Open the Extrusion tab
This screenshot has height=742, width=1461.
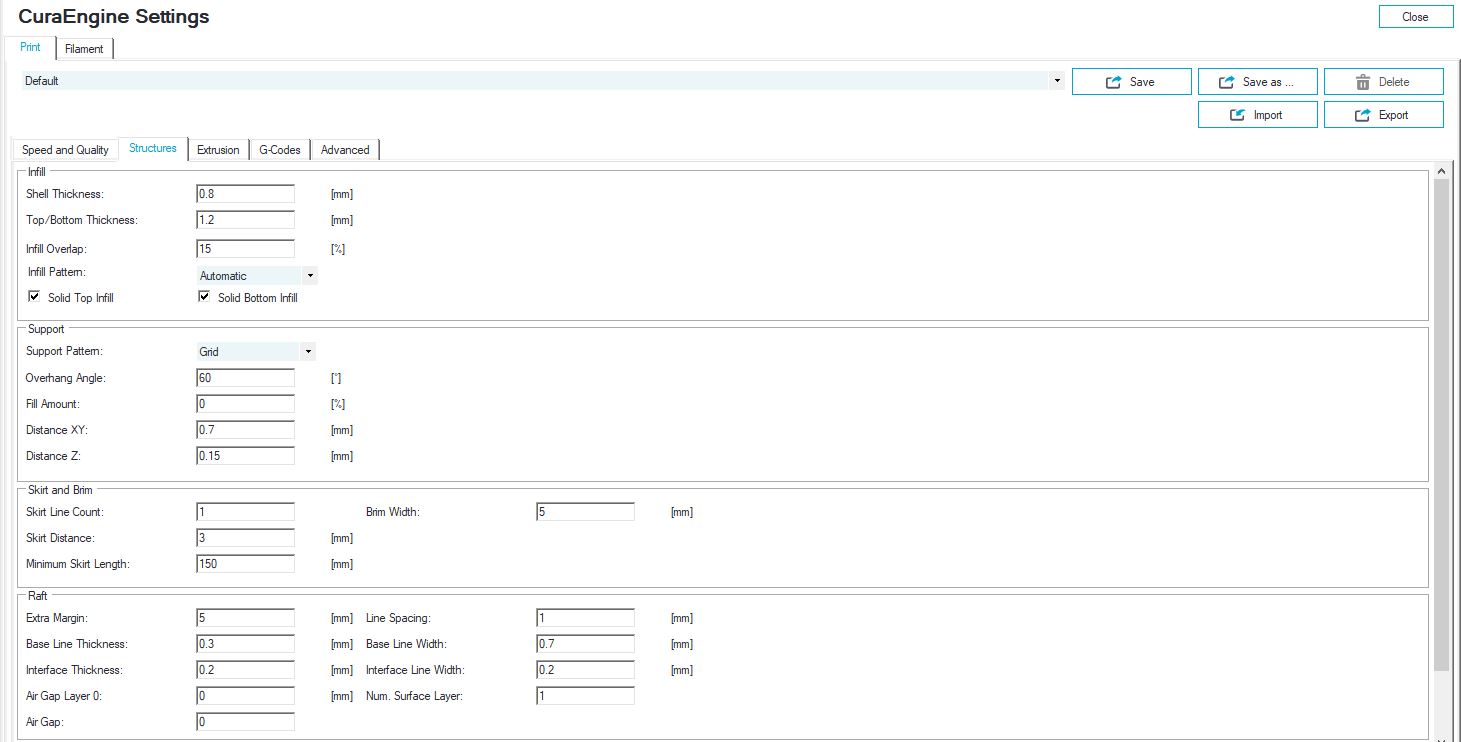point(218,150)
